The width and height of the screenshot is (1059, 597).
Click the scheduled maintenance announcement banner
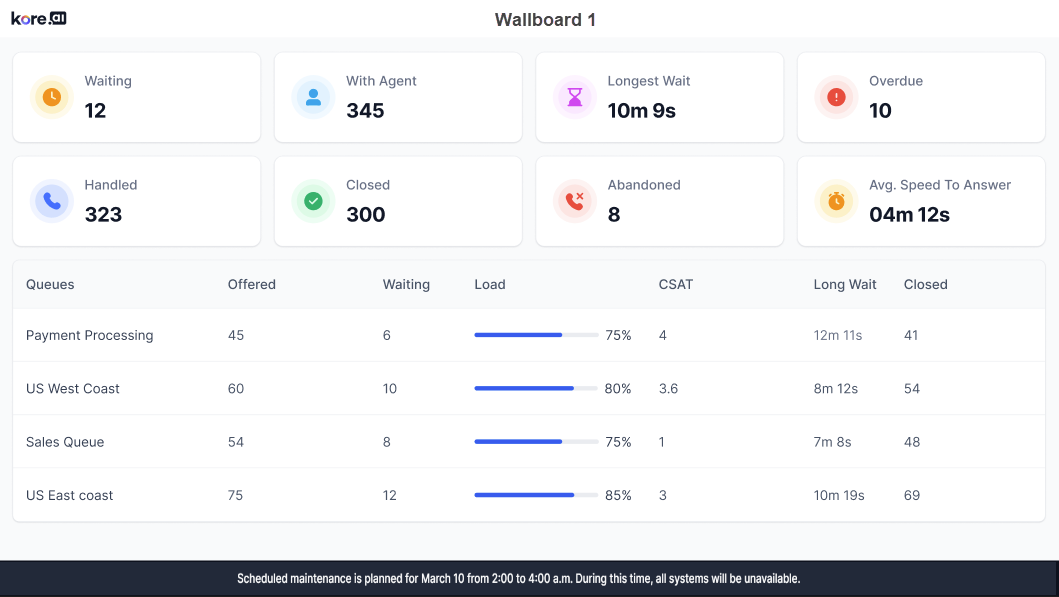[x=519, y=579]
